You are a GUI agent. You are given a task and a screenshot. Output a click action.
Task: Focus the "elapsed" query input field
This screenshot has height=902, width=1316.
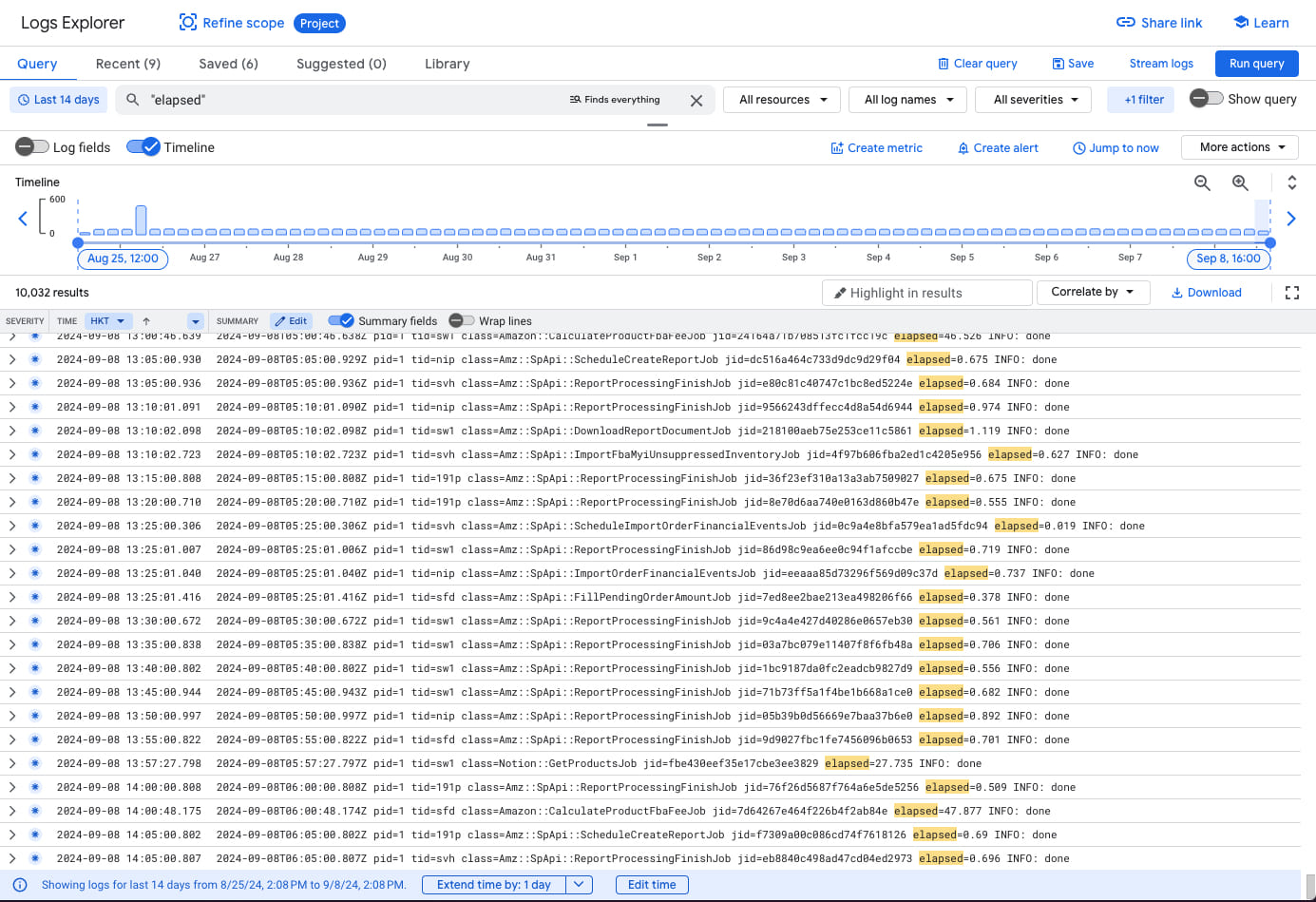pos(352,100)
